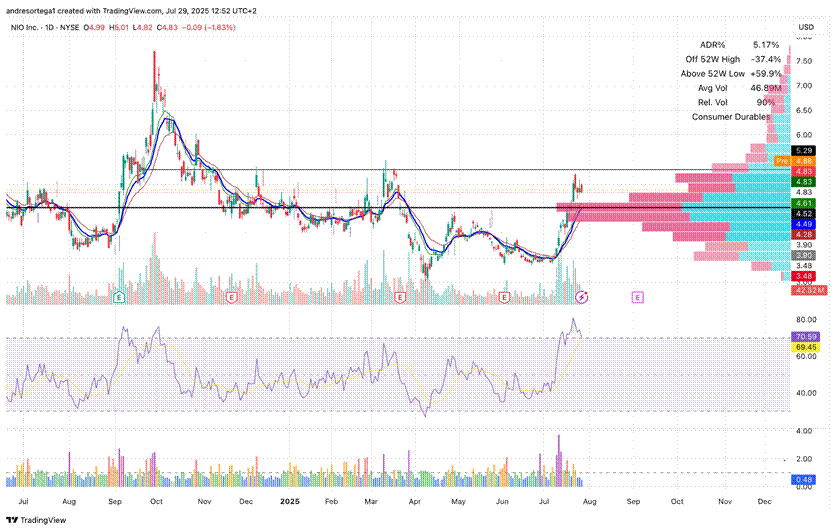The image size is (836, 531).
Task: Click the Avg Vol label
Action: [x=713, y=88]
